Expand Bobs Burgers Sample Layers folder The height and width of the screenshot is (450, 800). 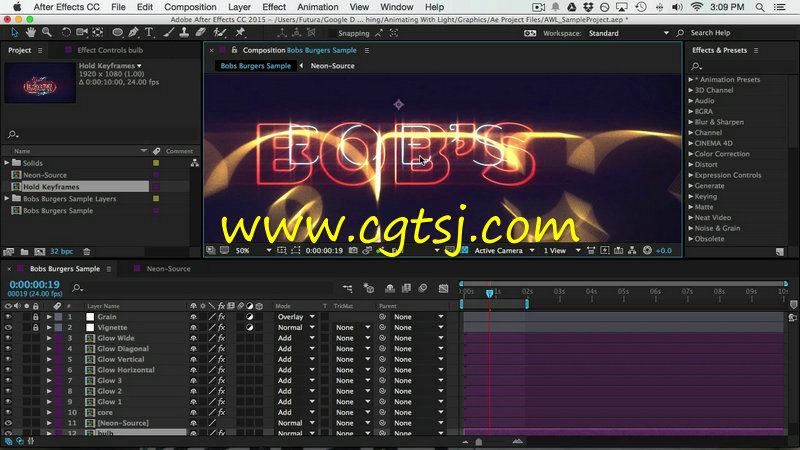tap(7, 198)
